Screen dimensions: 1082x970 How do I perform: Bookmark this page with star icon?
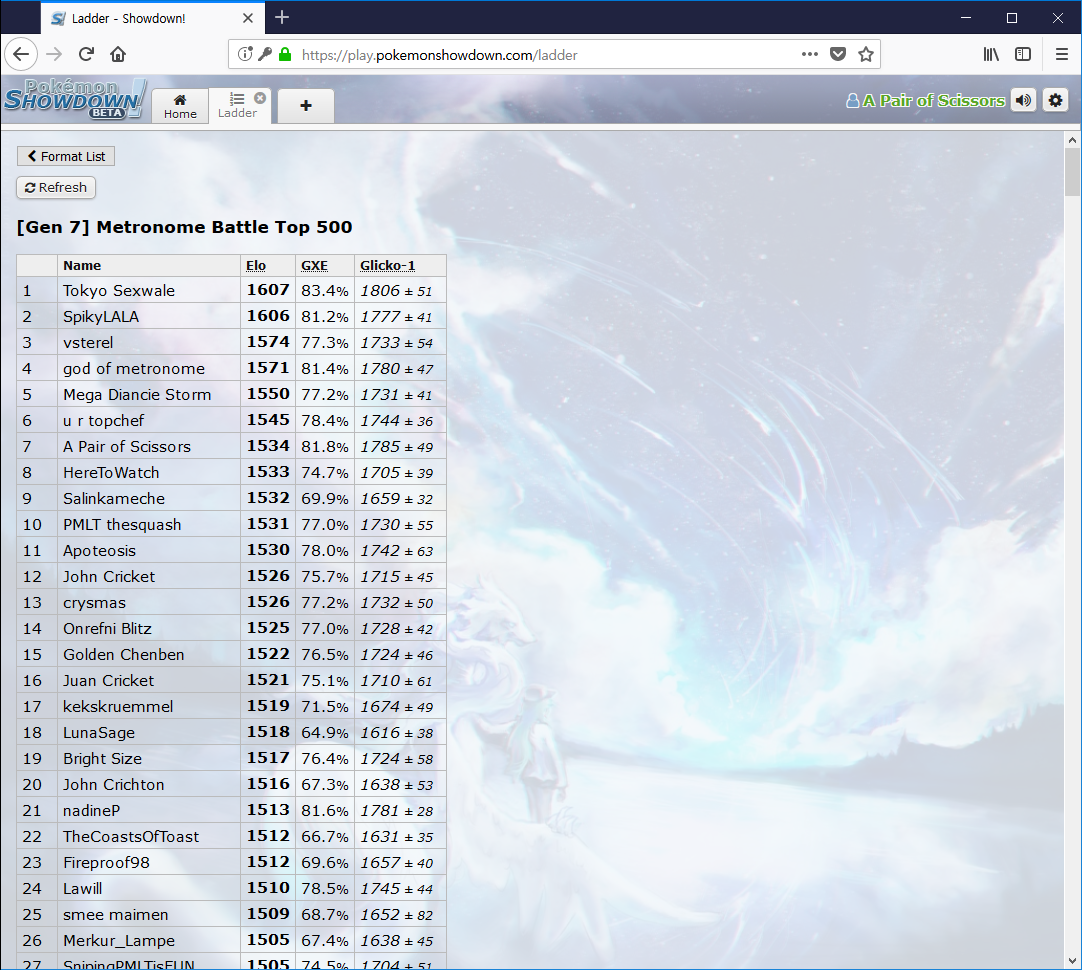866,55
